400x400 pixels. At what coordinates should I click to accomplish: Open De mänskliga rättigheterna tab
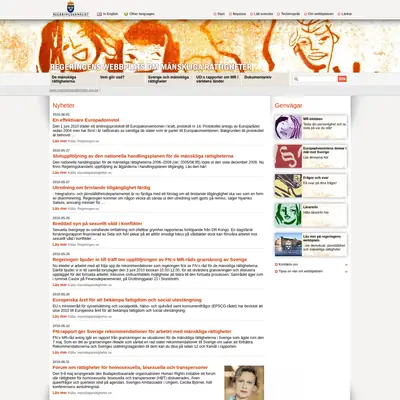73,79
